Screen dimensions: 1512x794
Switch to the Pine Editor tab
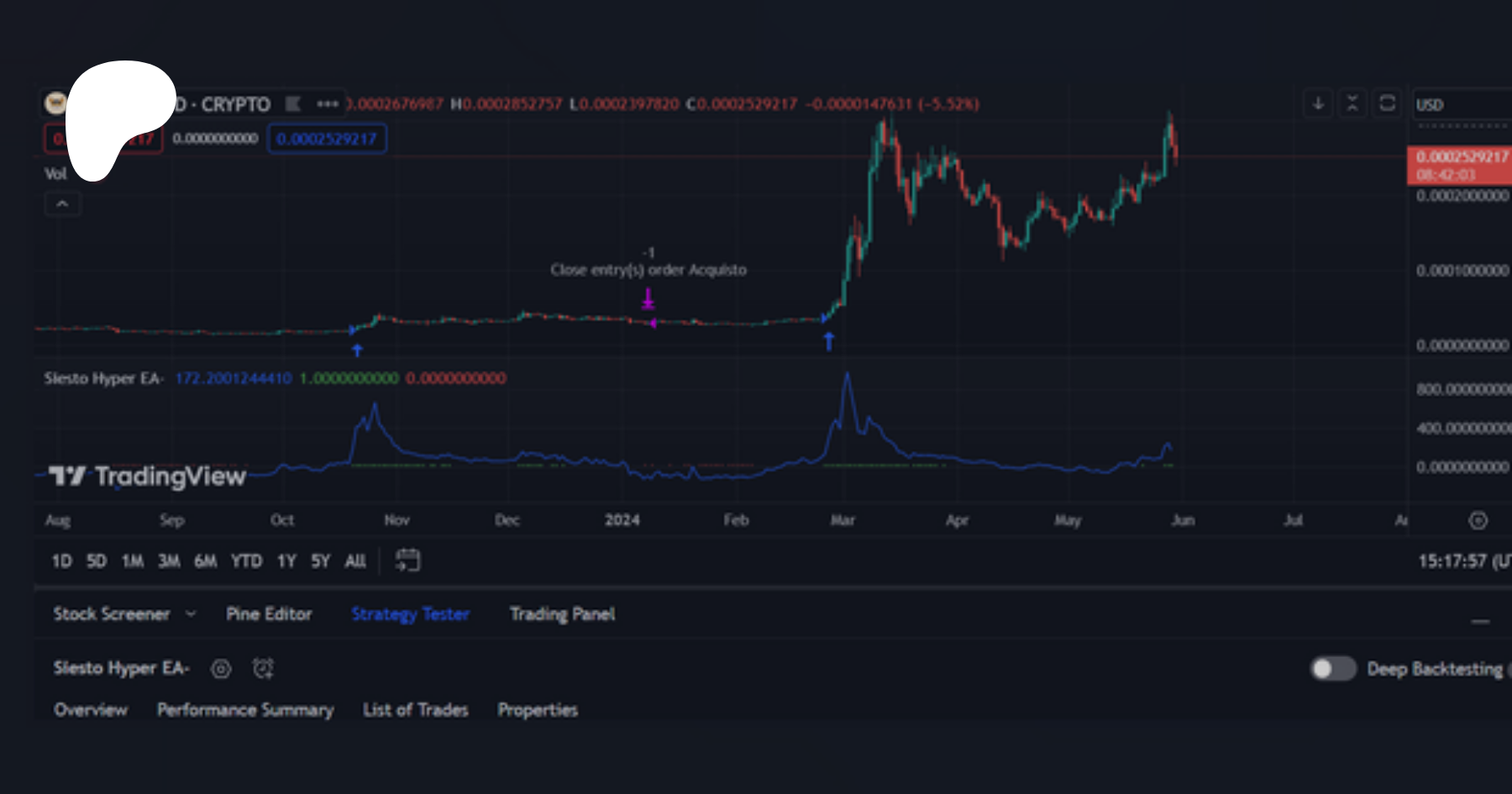point(269,614)
